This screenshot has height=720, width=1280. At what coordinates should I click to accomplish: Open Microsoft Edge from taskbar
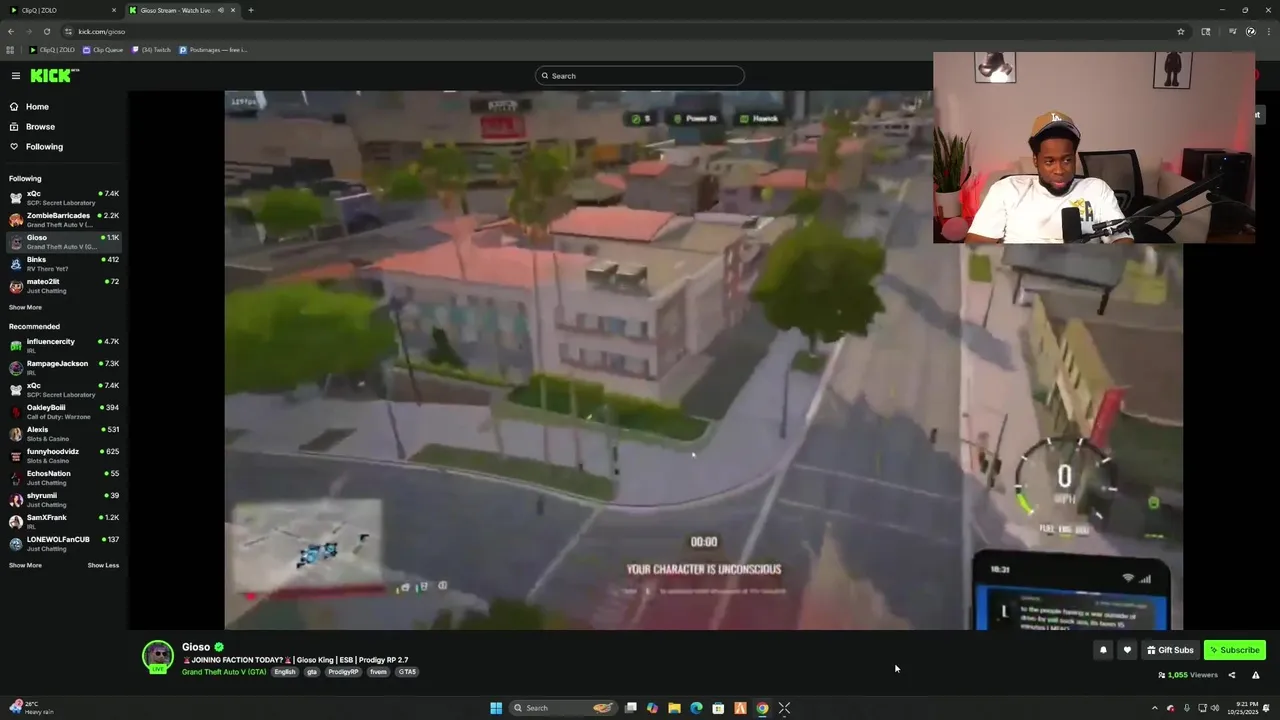(696, 708)
